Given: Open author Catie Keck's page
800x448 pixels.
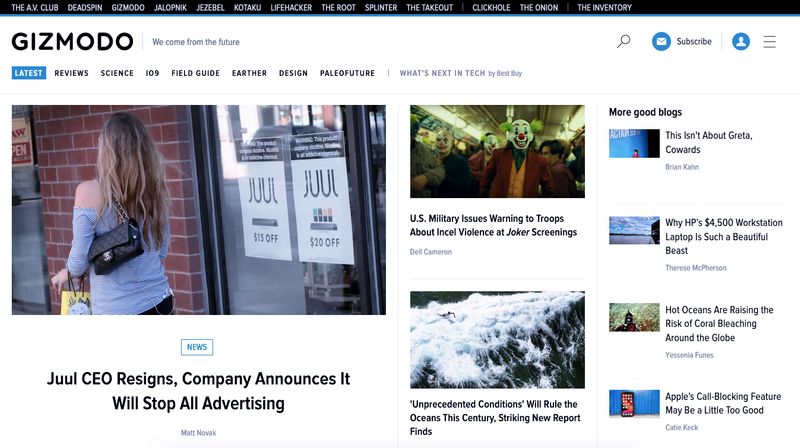Looking at the screenshot, I should pos(682,428).
